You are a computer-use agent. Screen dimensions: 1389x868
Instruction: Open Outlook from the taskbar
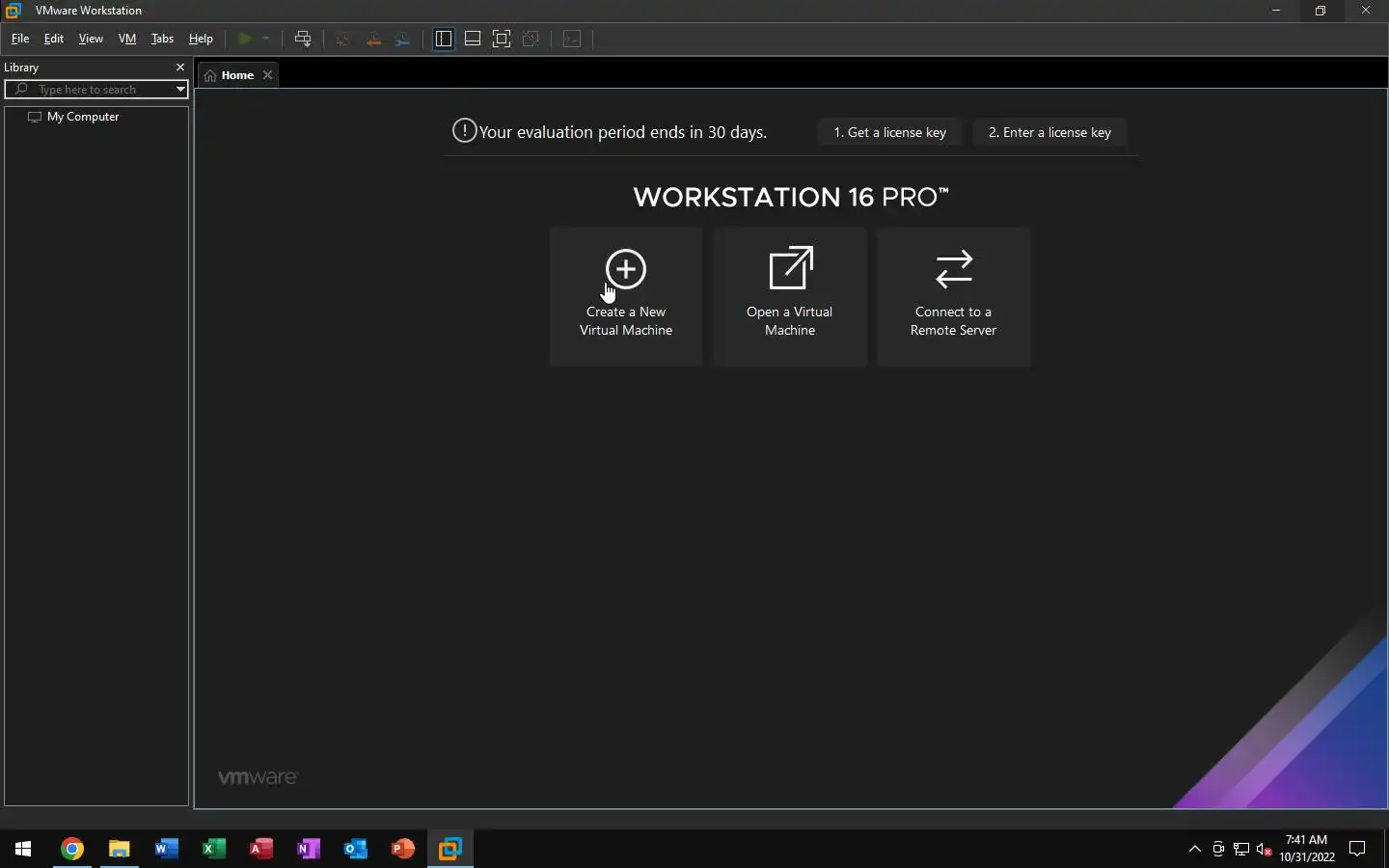click(355, 849)
